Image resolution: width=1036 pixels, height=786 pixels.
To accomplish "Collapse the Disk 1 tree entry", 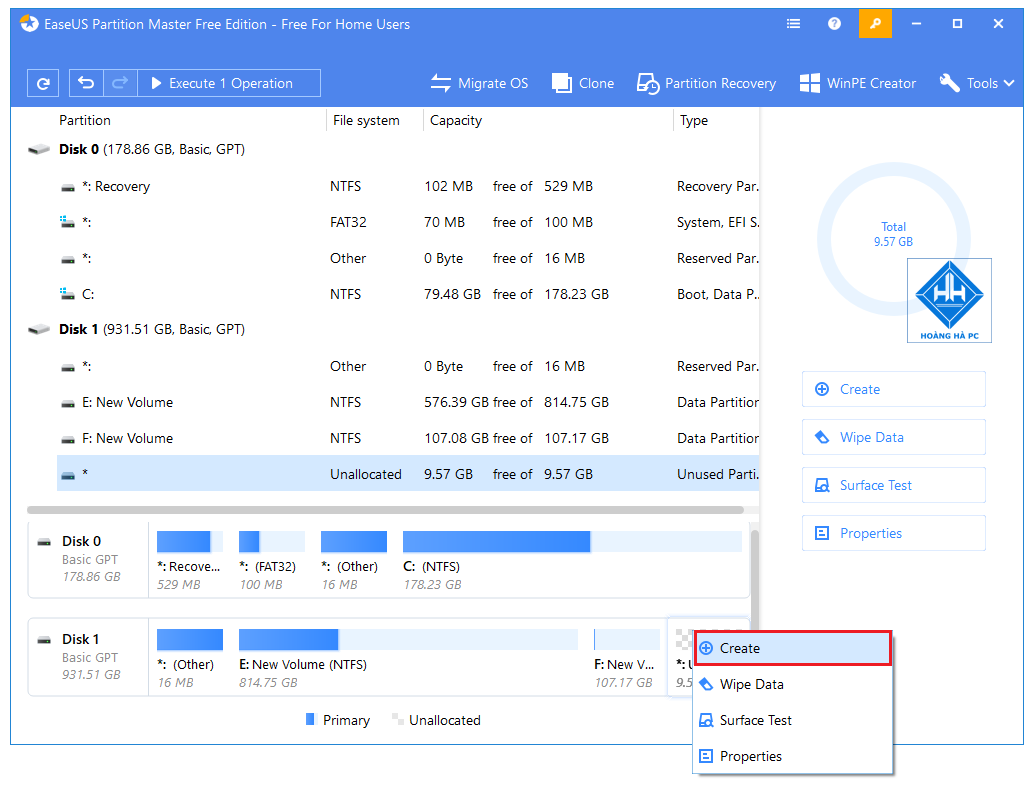I will coord(38,328).
